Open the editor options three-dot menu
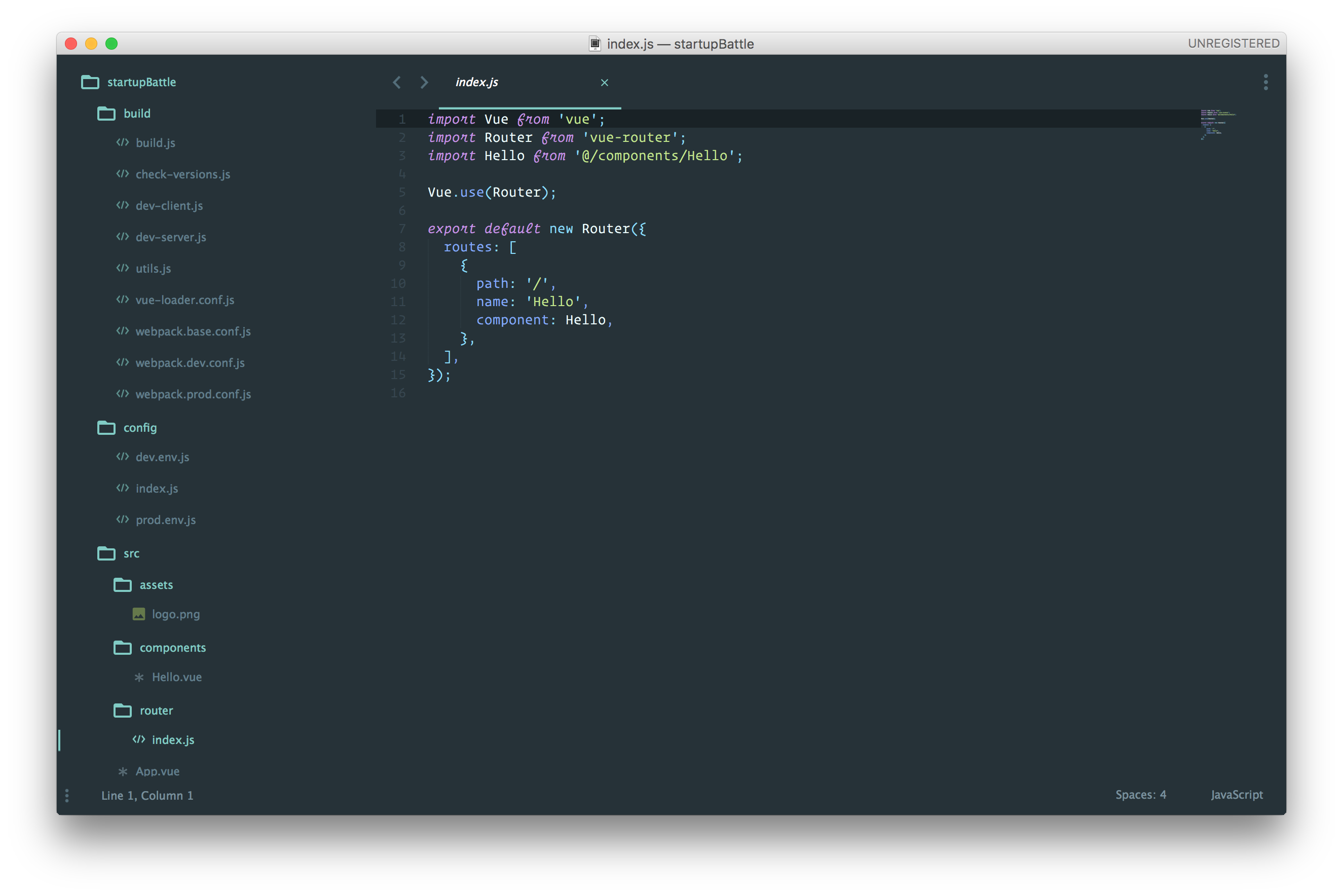This screenshot has height=896, width=1343. click(1265, 82)
